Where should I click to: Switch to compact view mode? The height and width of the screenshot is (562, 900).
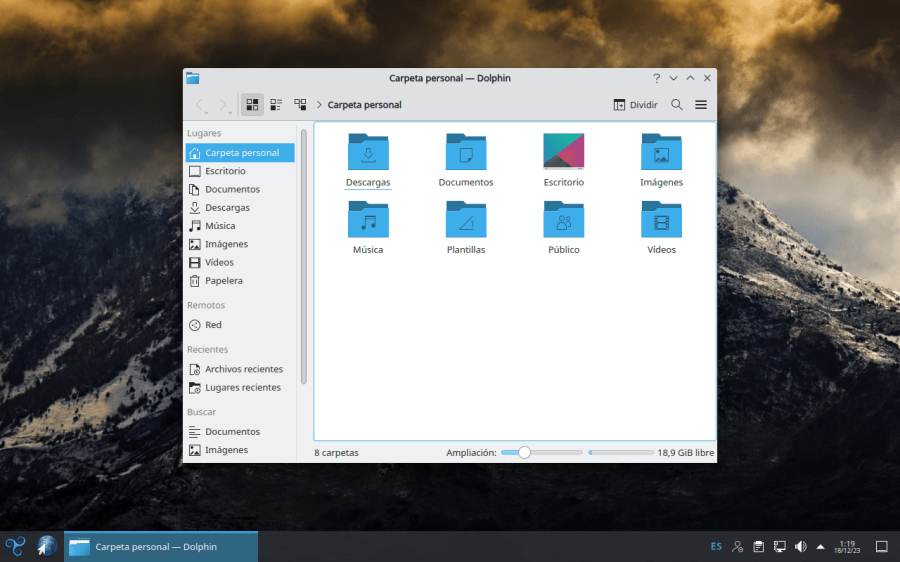(276, 105)
